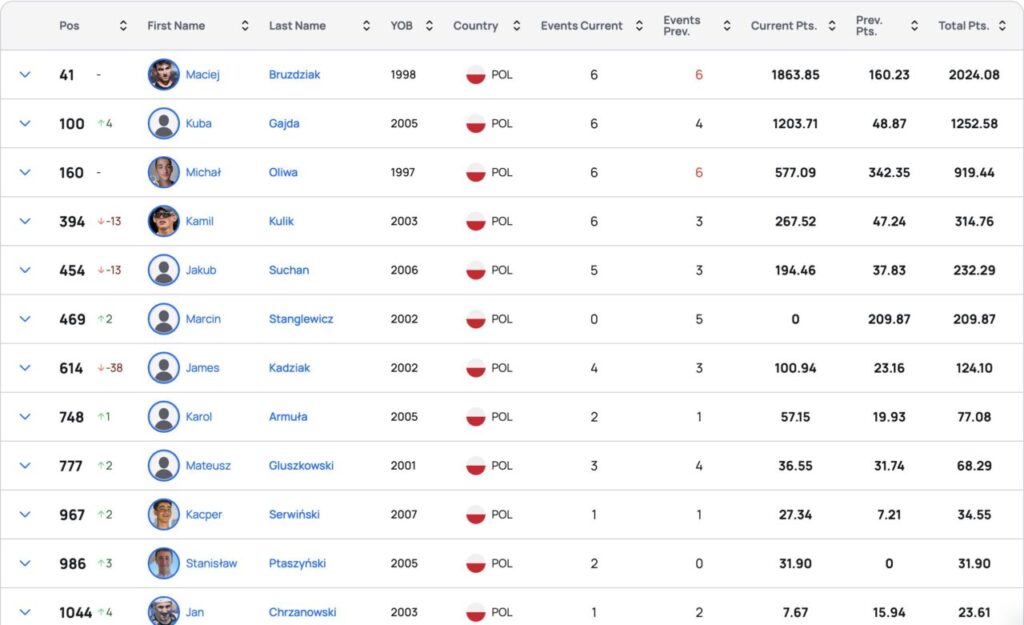Sort by First Name column arrows
1024x625 pixels.
[x=245, y=26]
